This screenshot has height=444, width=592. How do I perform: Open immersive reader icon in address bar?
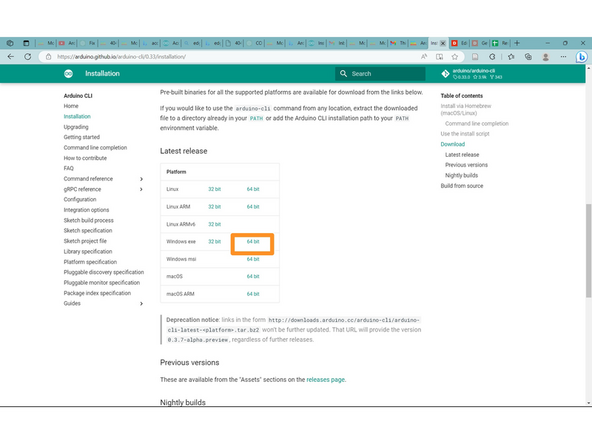tap(439, 57)
